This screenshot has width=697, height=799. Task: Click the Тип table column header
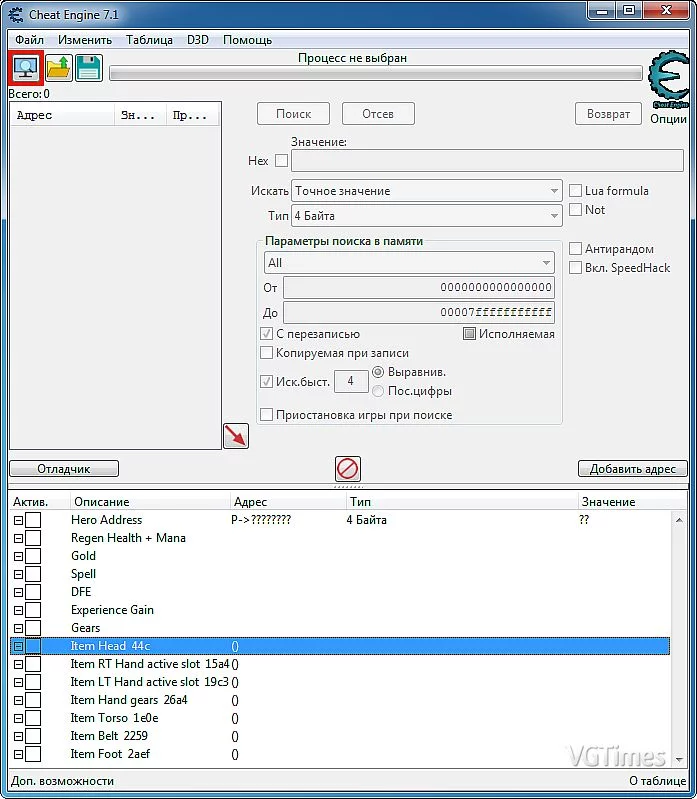click(462, 501)
